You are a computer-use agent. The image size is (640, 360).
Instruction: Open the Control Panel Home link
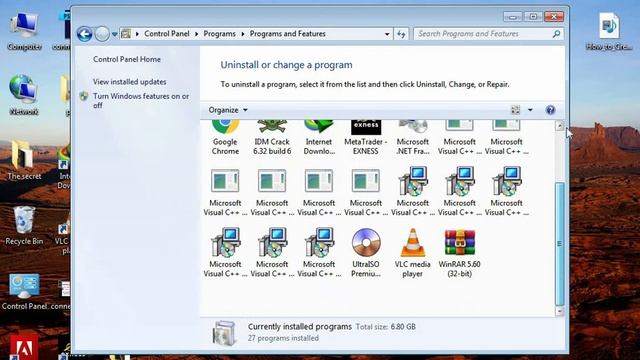[x=127, y=59]
